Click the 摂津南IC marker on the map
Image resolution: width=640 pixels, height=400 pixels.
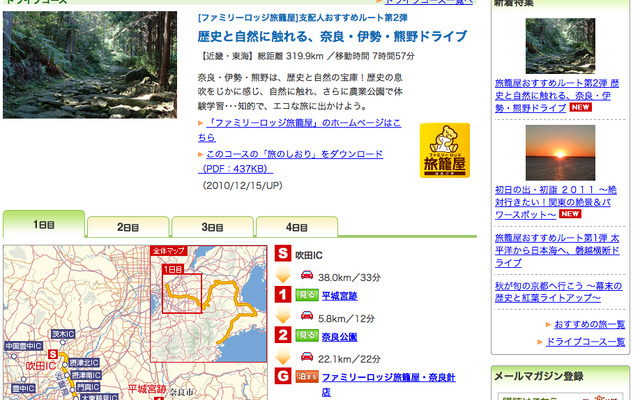pyautogui.click(x=87, y=375)
